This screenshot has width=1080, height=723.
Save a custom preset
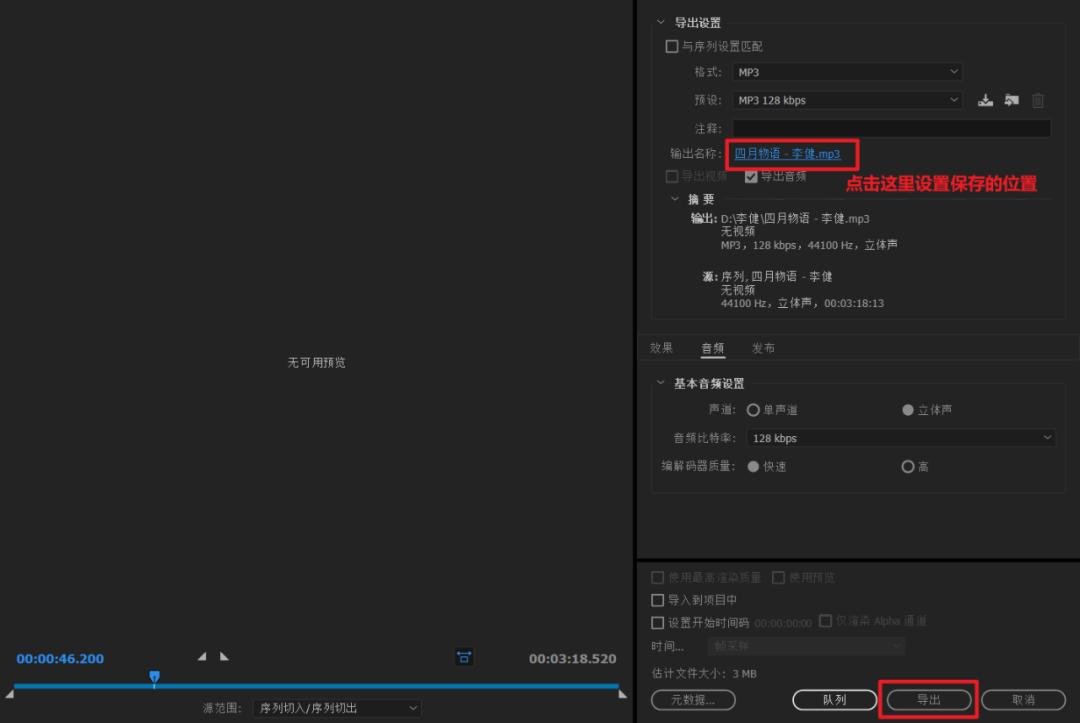pyautogui.click(x=986, y=100)
